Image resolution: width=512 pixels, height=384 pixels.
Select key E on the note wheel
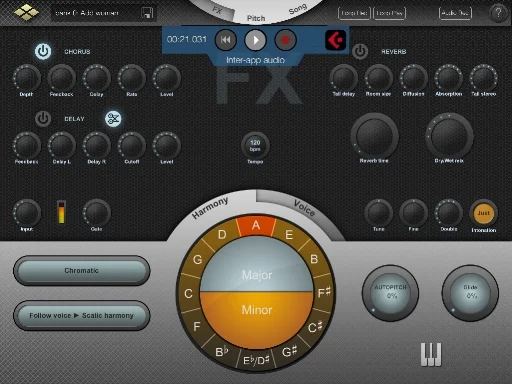point(289,235)
